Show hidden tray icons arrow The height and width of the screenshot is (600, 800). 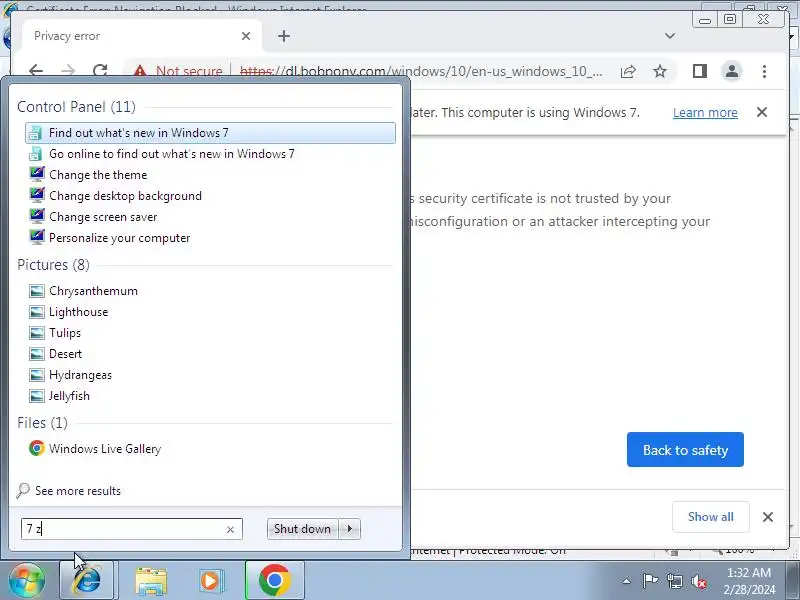click(627, 581)
